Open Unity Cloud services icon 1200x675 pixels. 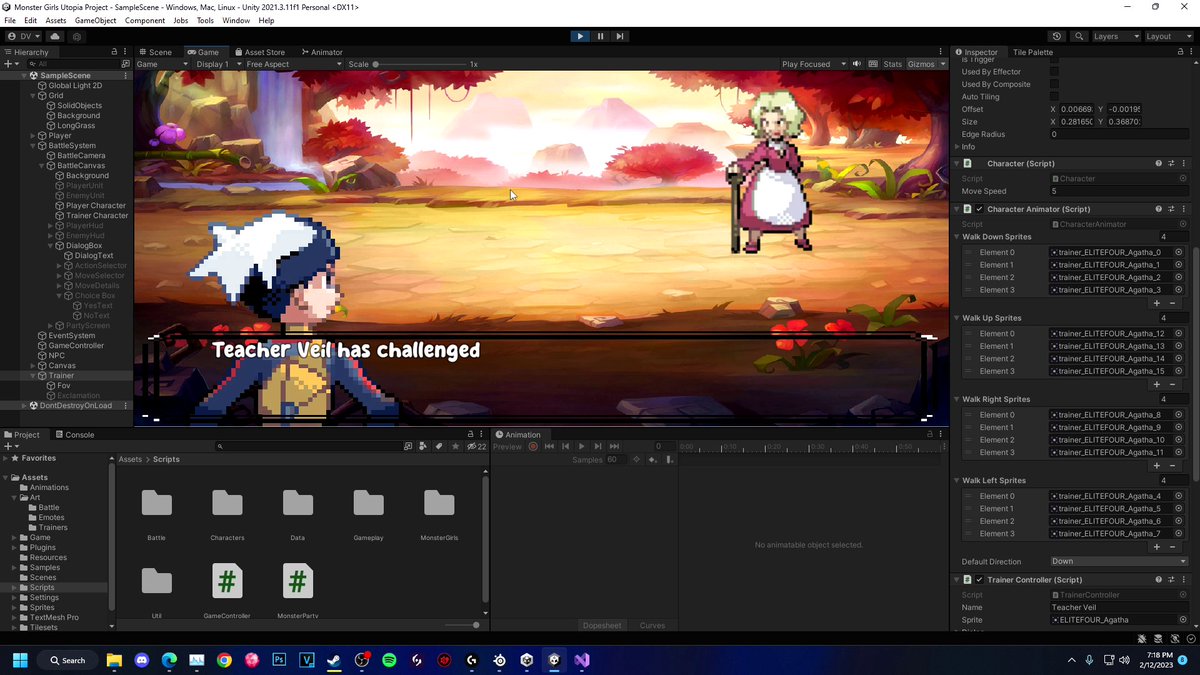55,36
